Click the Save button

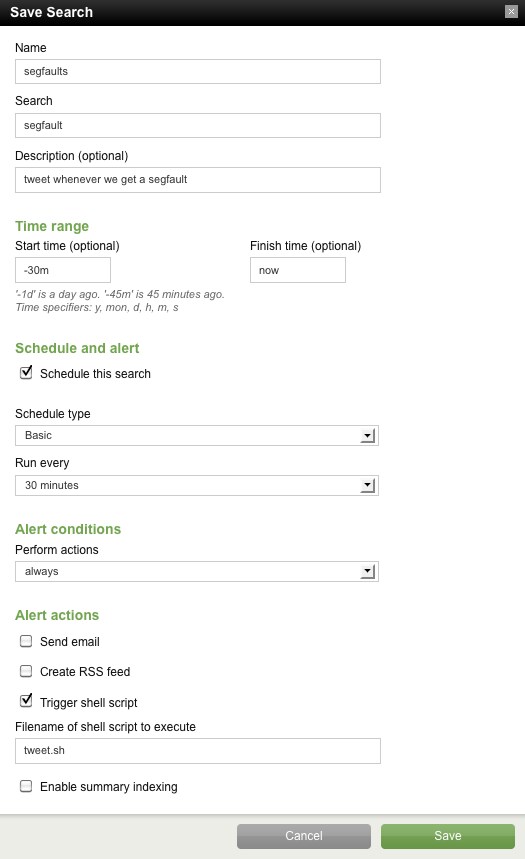[x=448, y=836]
